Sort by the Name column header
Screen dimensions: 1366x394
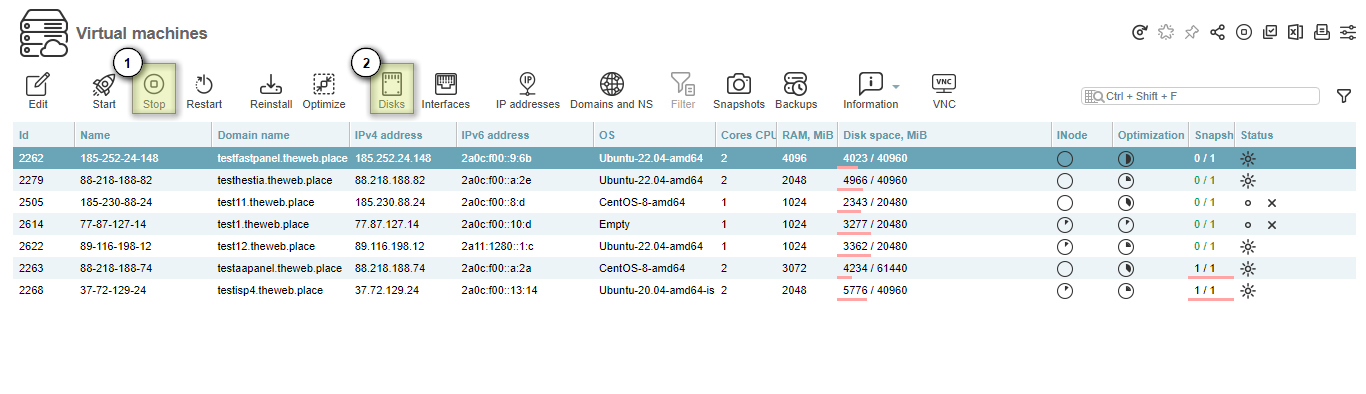pyautogui.click(x=142, y=135)
